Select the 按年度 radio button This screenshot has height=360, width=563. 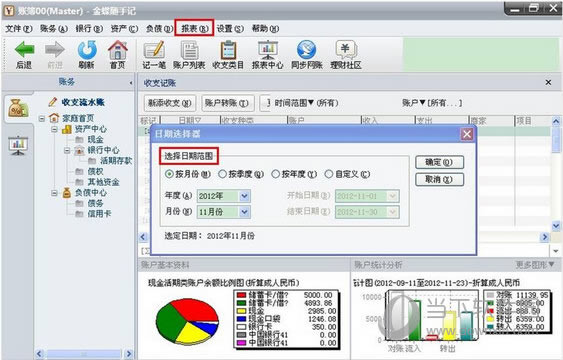click(275, 174)
